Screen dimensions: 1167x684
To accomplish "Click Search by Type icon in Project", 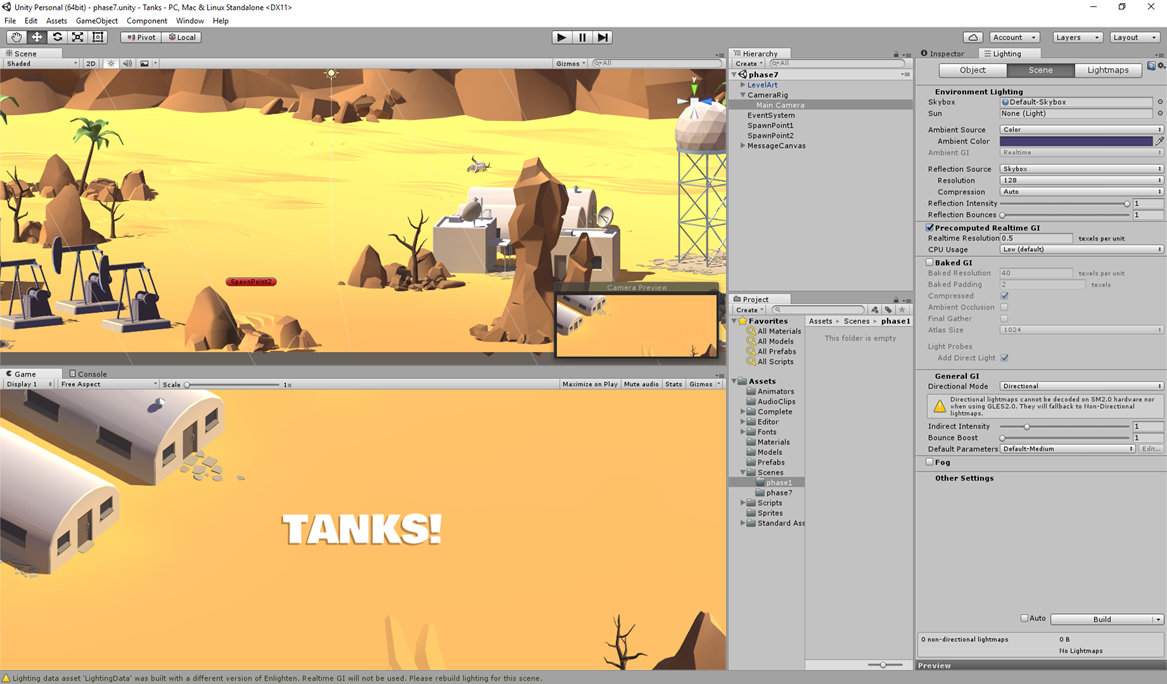I will 875,310.
